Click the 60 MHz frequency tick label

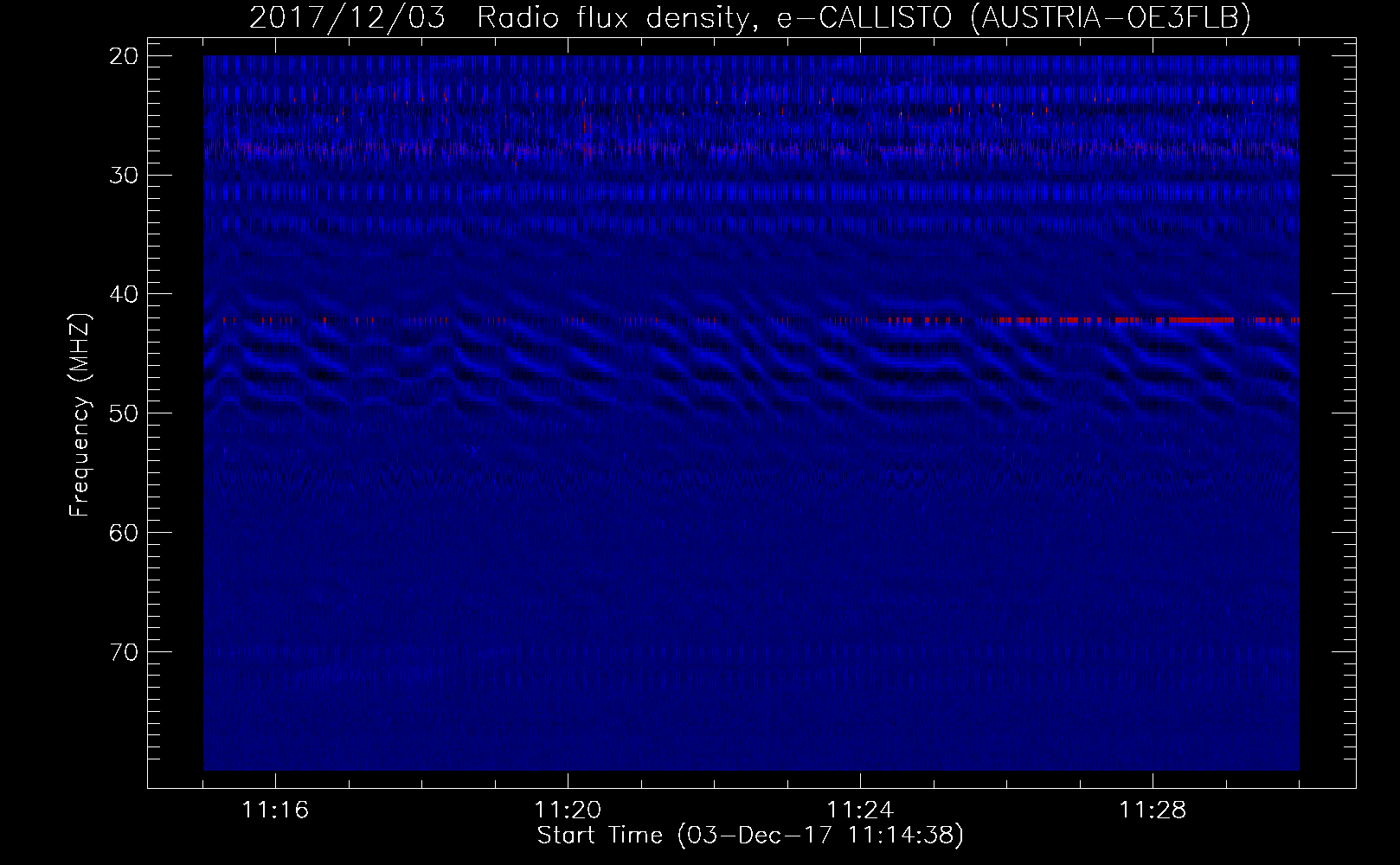click(x=124, y=533)
